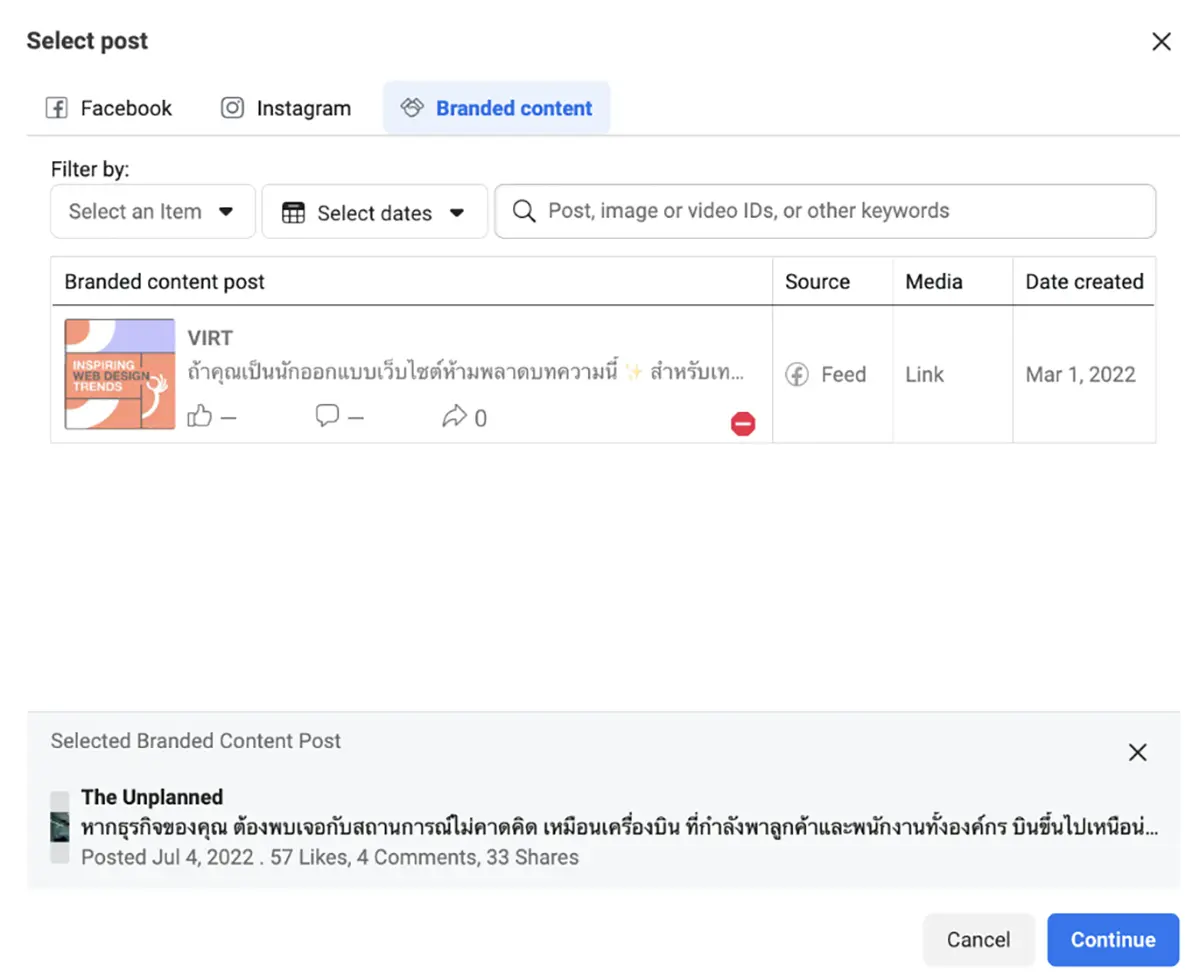Click the VIRT post thumbnail image
The image size is (1200, 979).
(x=119, y=374)
